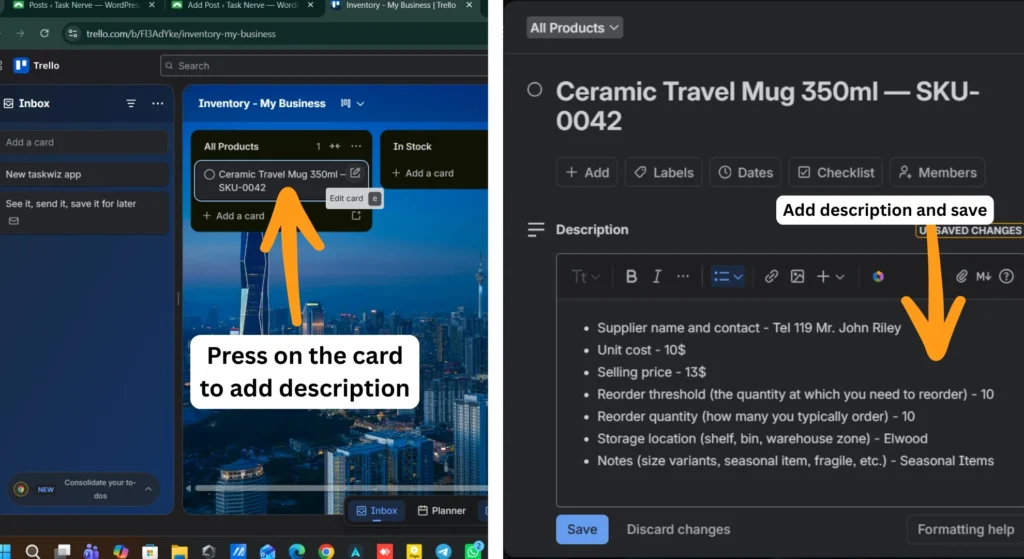Click the Add button on card
Image resolution: width=1024 pixels, height=559 pixels.
click(586, 172)
